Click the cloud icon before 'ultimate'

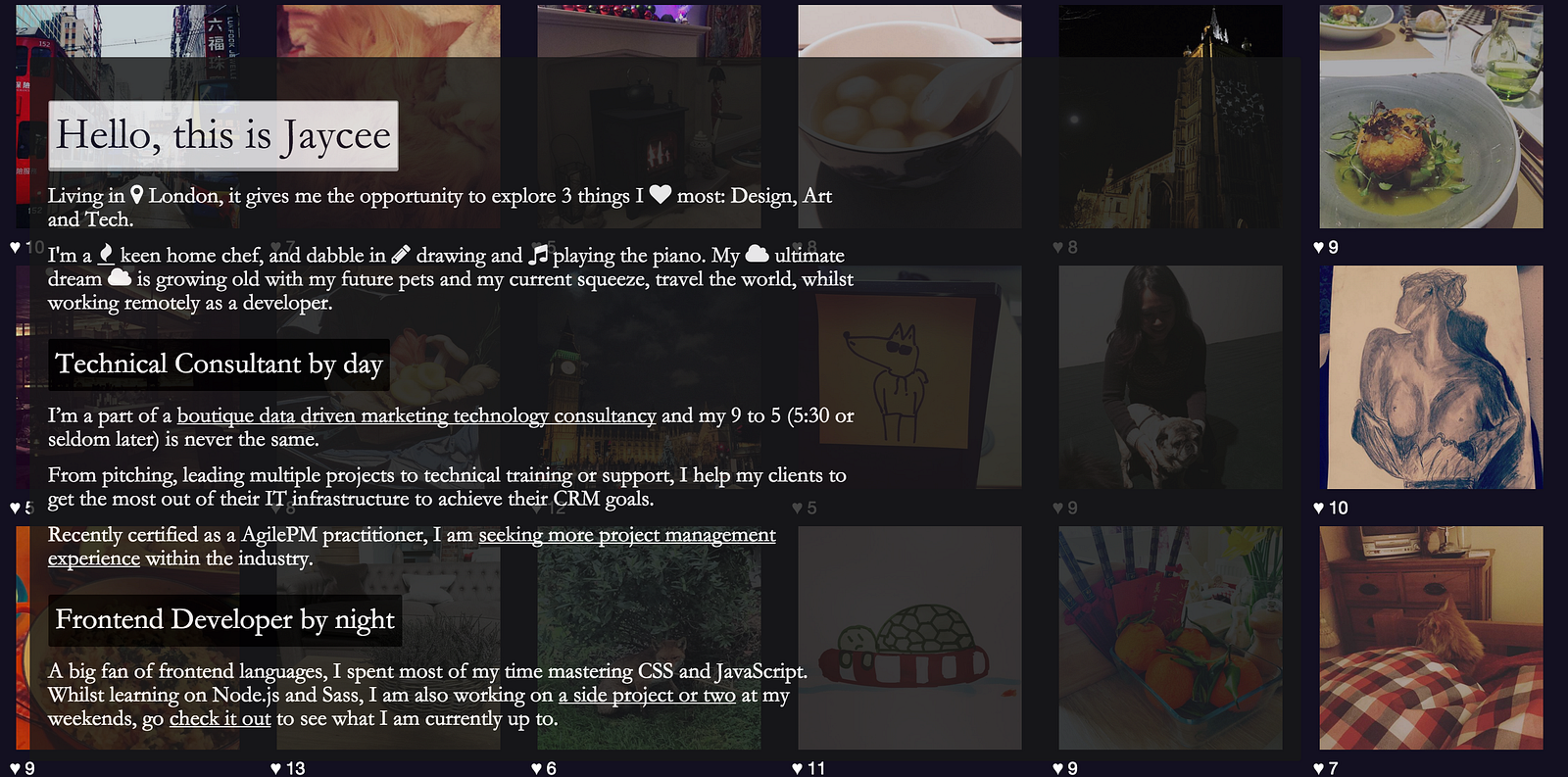click(757, 254)
